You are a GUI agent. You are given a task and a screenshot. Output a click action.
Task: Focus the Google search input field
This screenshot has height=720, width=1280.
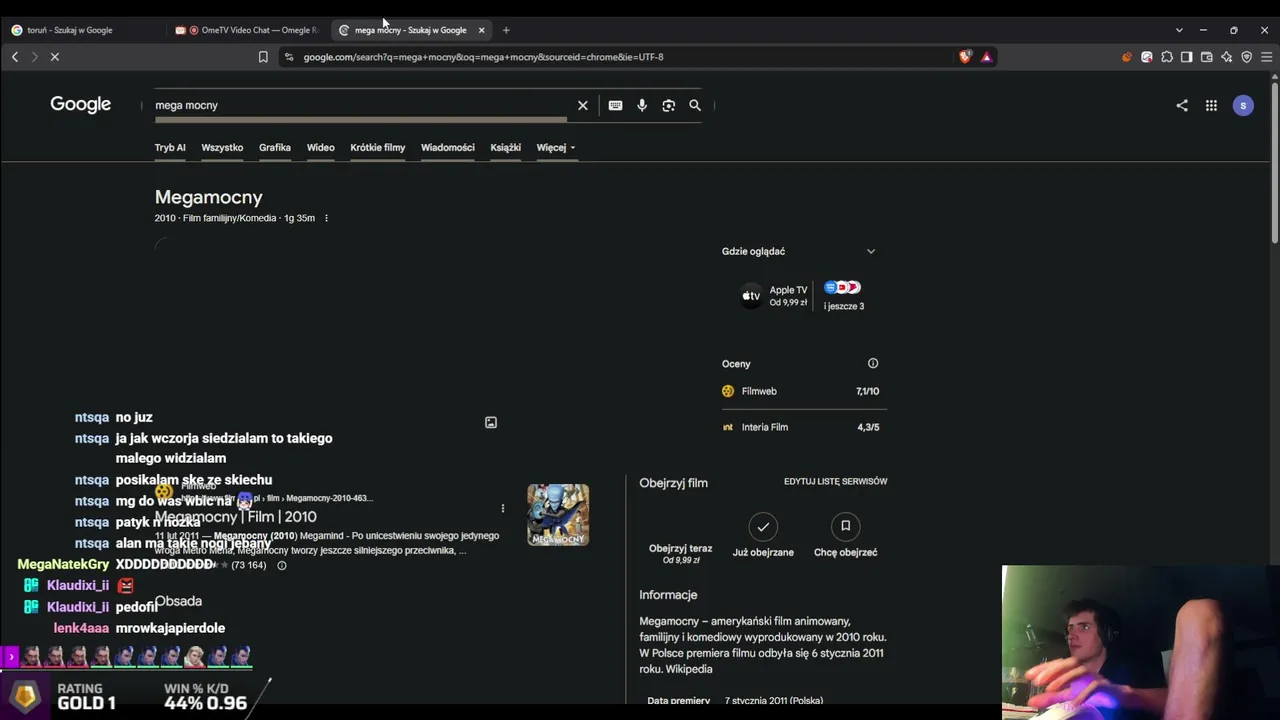point(360,105)
